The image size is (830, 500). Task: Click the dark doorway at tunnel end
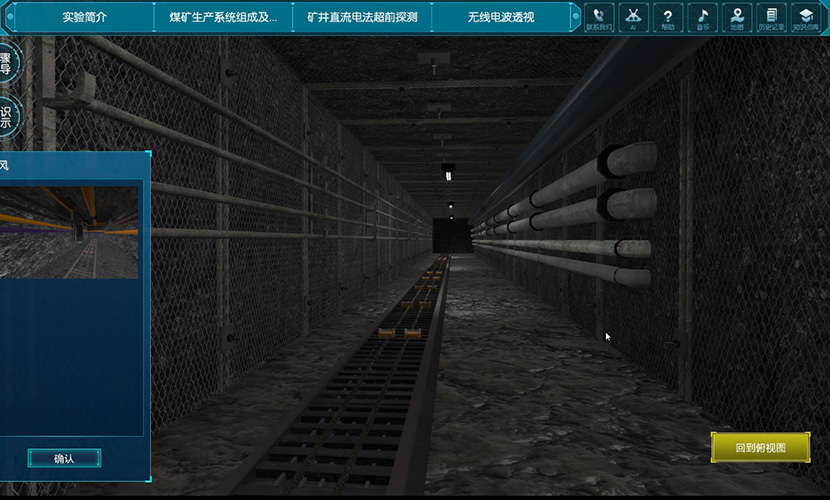[450, 235]
